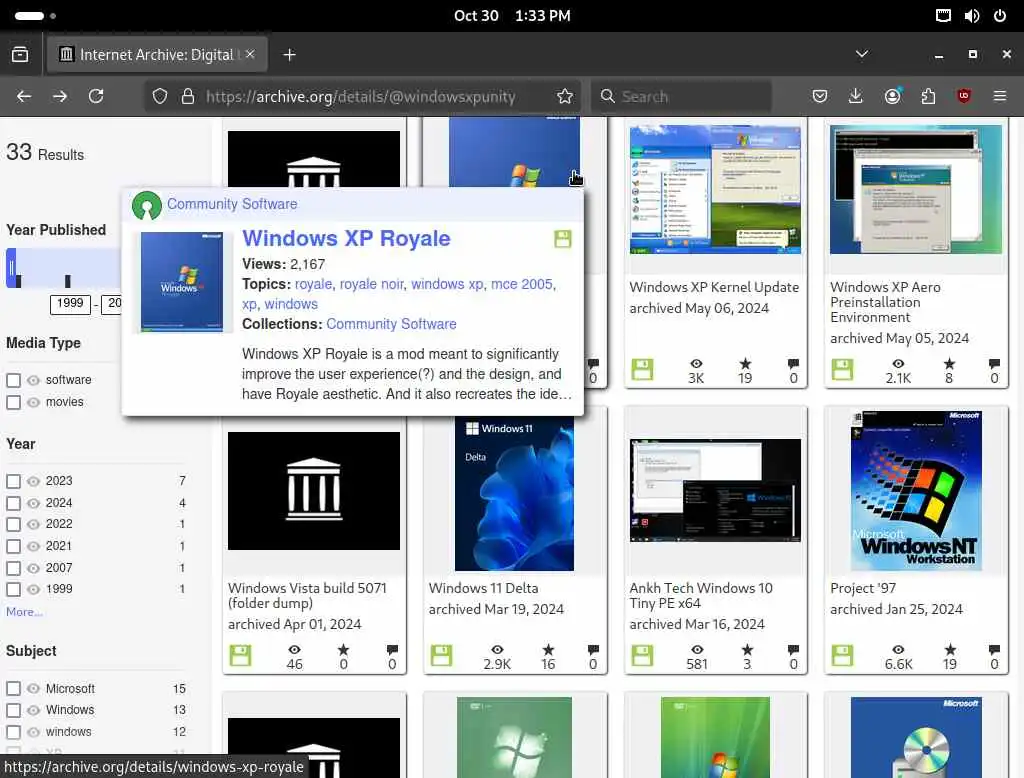The image size is (1024, 778).
Task: Open the downloads panel
Action: click(x=856, y=96)
